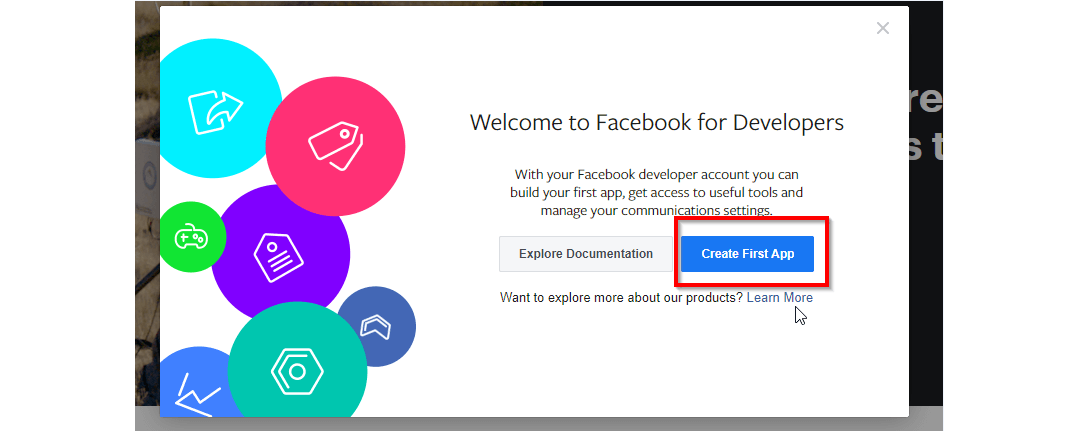
Task: Open Explore Documentation
Action: pyautogui.click(x=585, y=254)
